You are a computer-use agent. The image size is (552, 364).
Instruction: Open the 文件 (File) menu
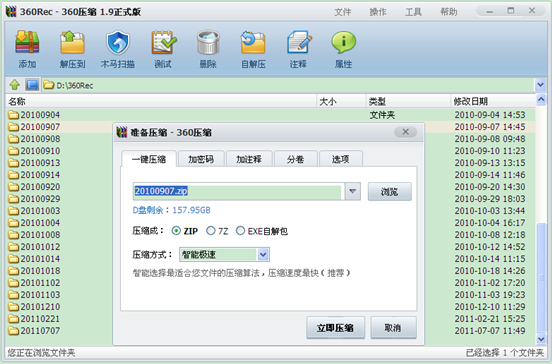[x=343, y=12]
